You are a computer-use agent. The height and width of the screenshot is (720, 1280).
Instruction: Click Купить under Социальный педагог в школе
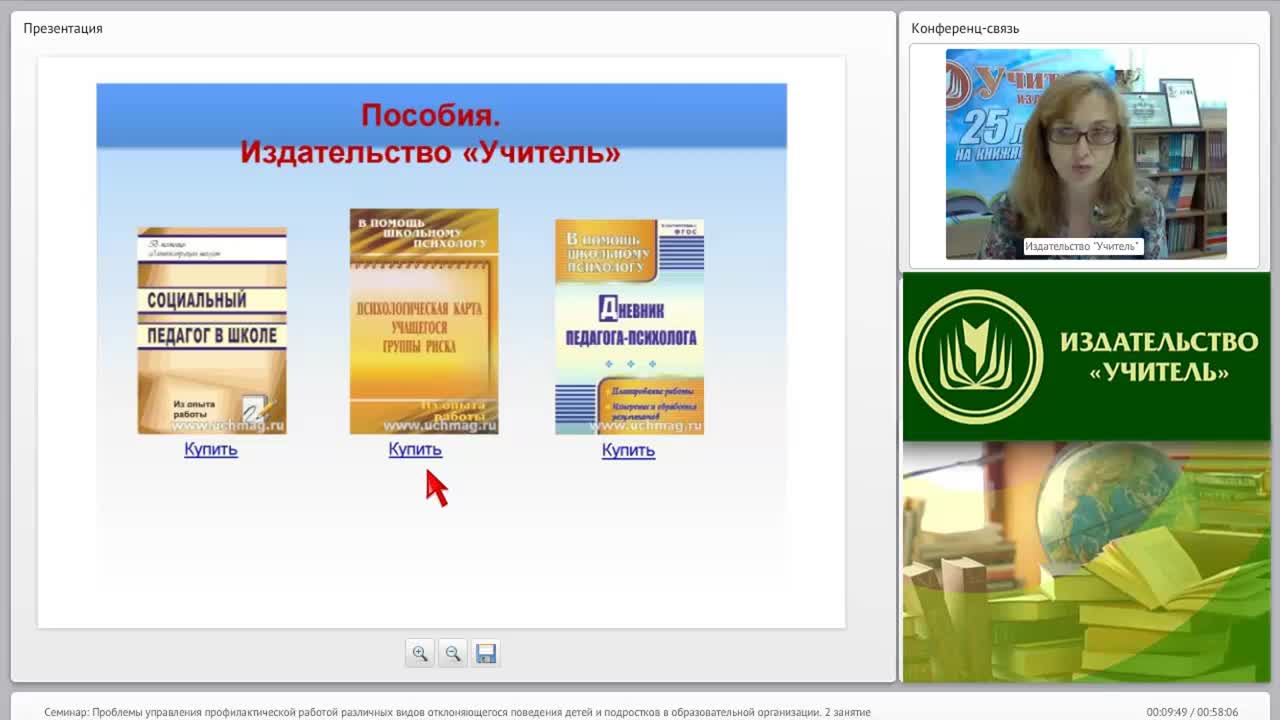[x=211, y=450]
